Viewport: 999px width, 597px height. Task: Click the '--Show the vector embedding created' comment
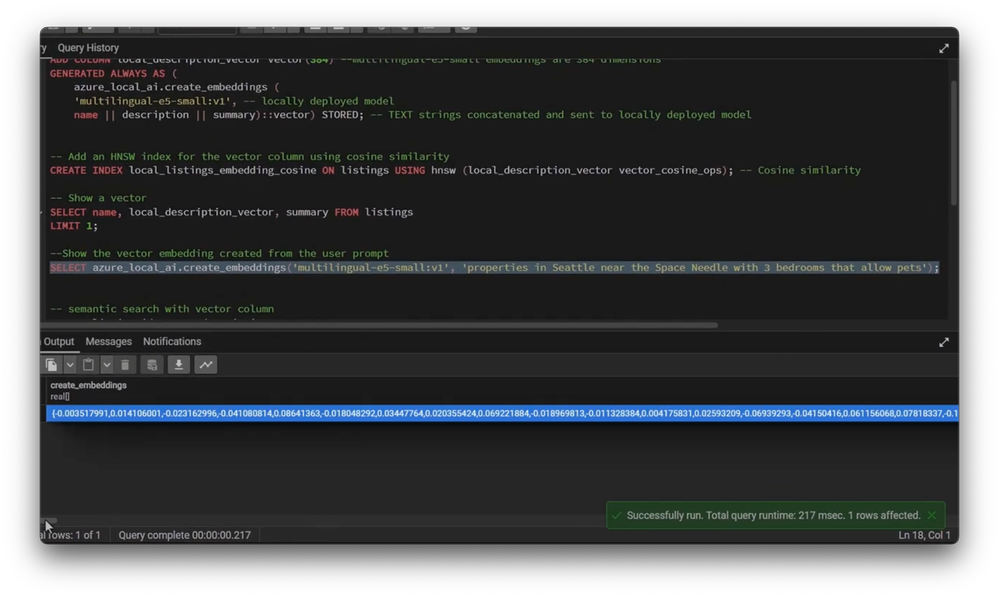[x=219, y=254]
